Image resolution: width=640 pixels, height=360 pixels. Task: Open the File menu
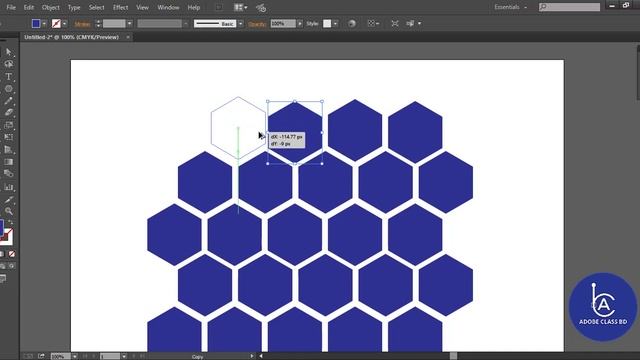[x=11, y=7]
